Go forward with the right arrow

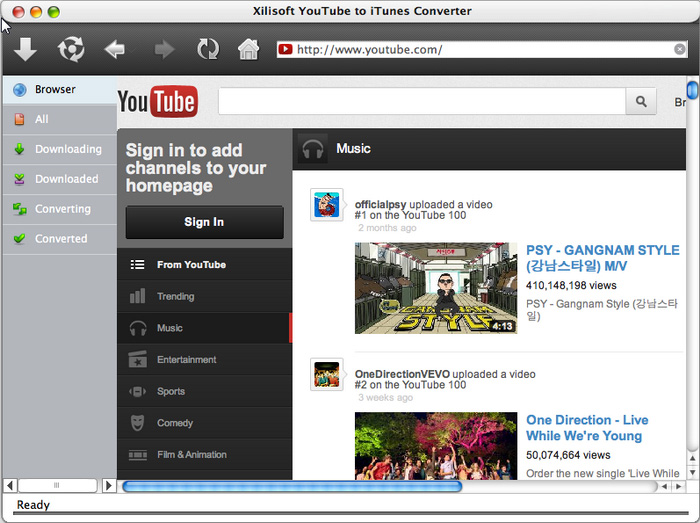[164, 49]
